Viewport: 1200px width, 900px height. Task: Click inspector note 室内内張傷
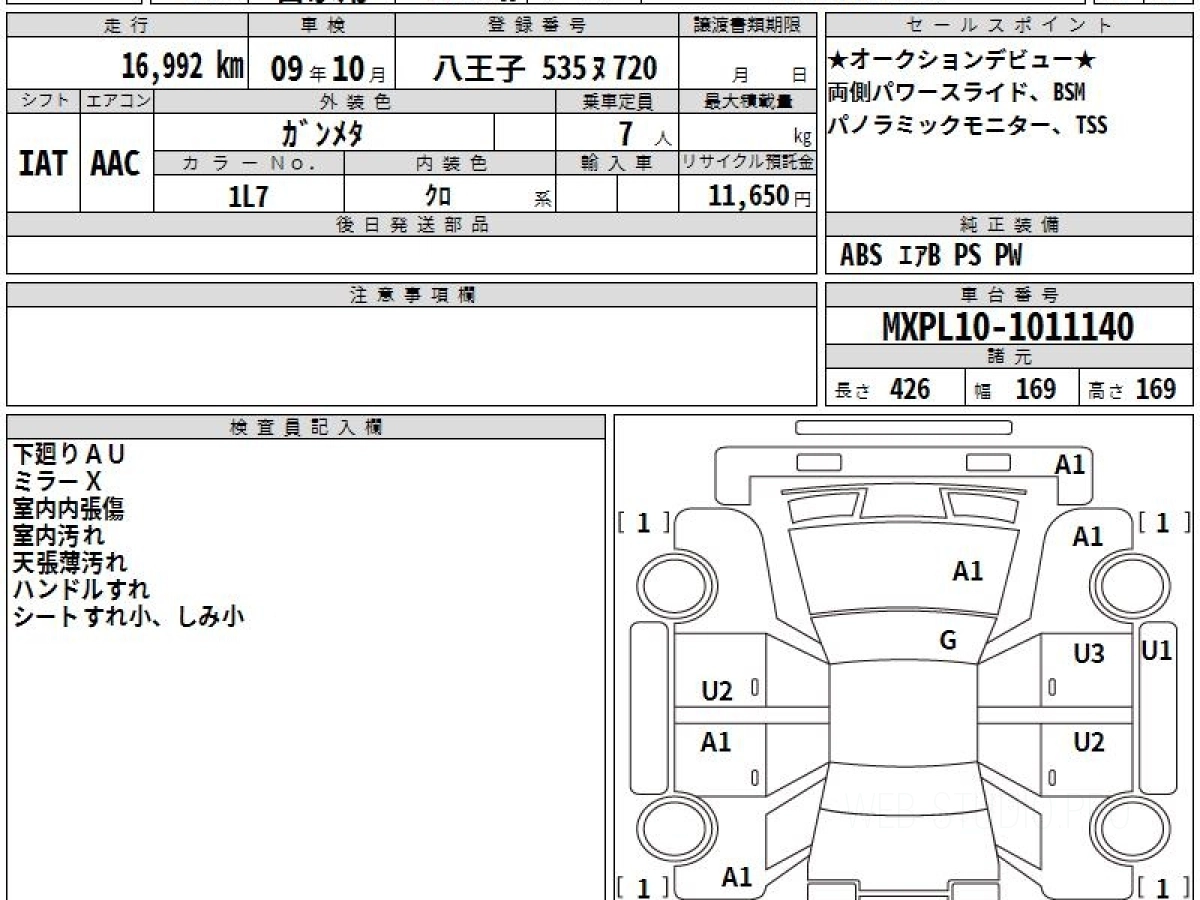[68, 509]
